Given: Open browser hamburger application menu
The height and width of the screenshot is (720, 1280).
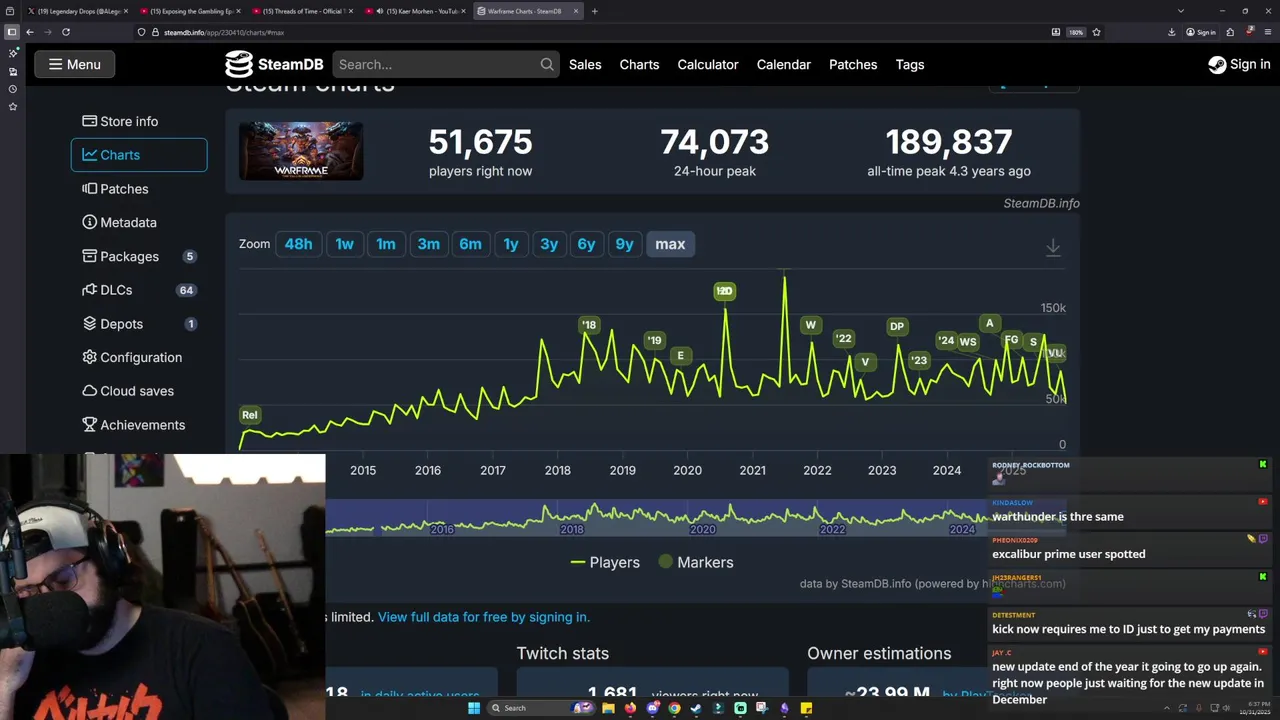Looking at the screenshot, I should 1268,32.
